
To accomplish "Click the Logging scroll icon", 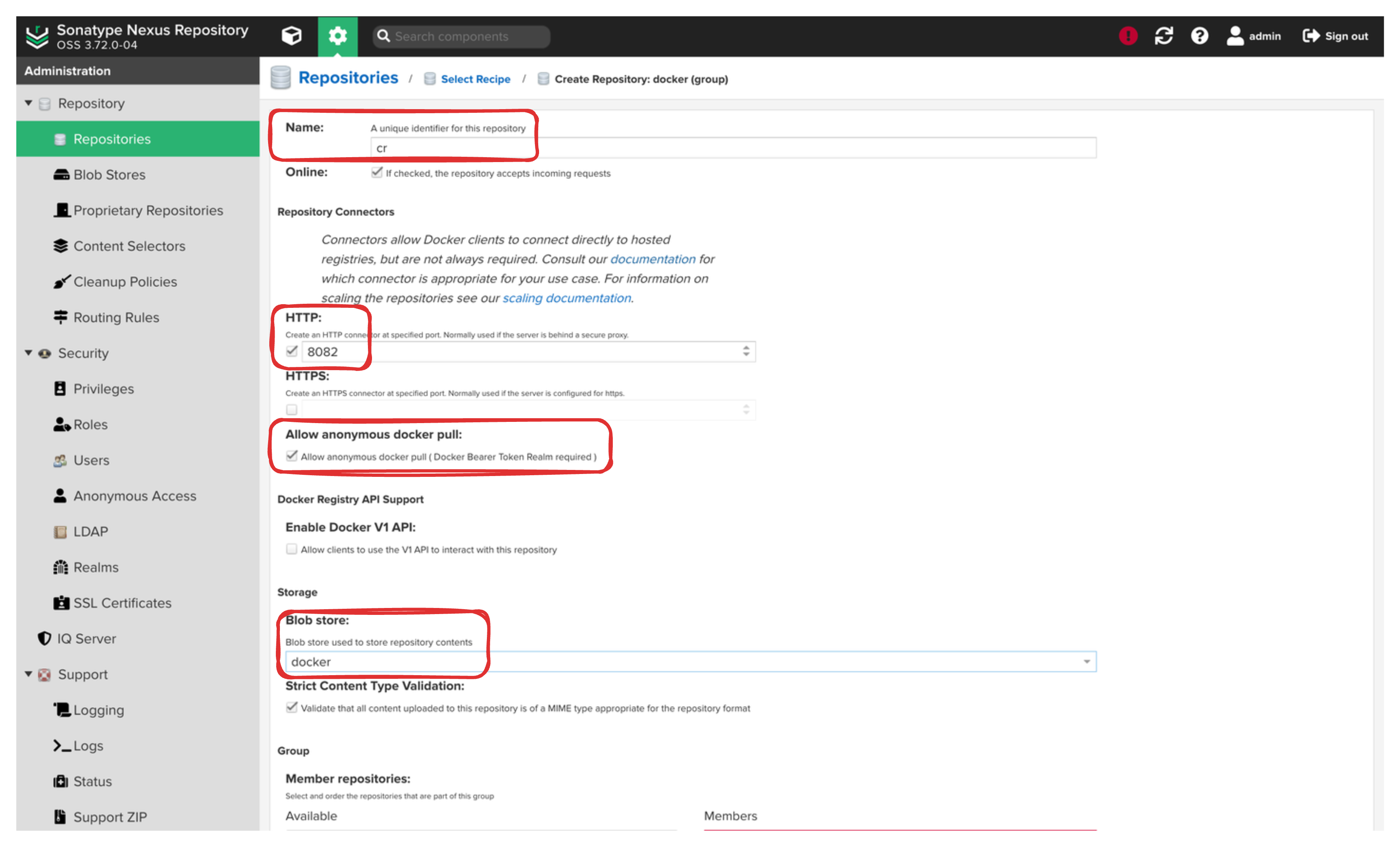I will pos(62,710).
